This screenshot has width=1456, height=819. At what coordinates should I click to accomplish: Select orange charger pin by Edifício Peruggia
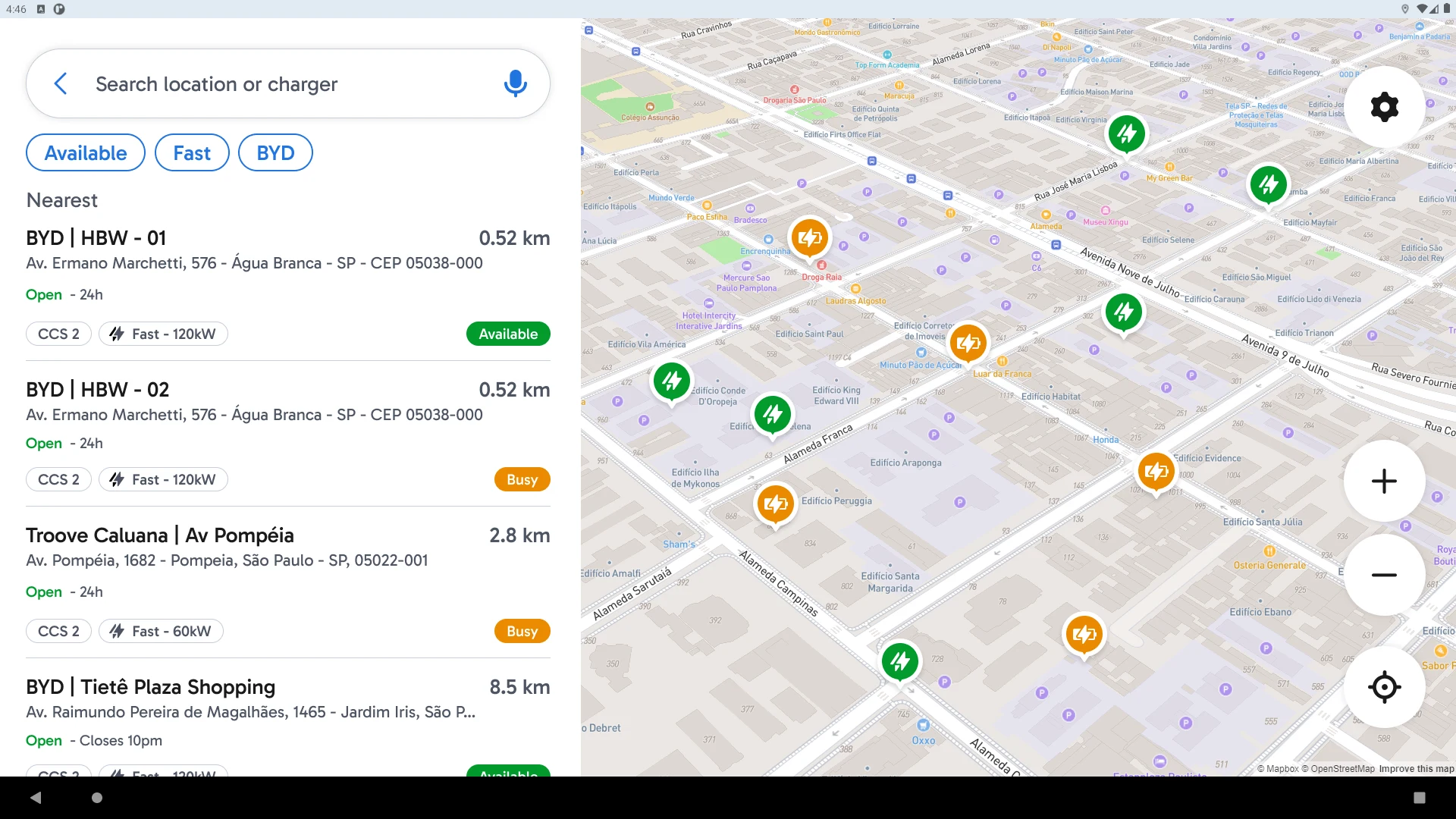[x=775, y=504]
